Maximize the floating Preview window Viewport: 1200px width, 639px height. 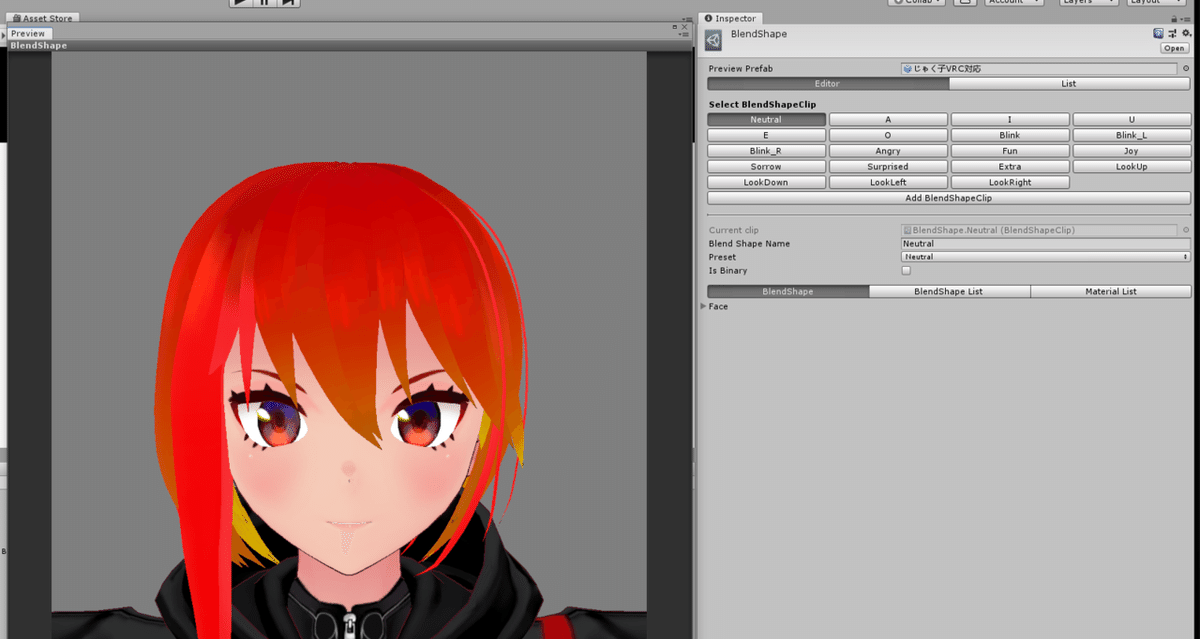click(x=675, y=27)
